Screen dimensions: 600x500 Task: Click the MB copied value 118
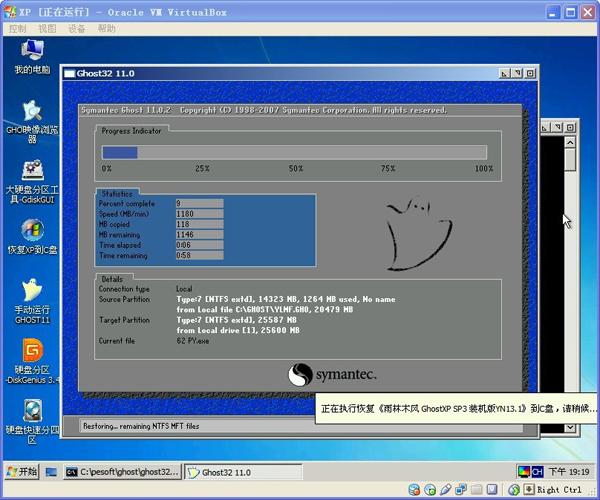199,224
